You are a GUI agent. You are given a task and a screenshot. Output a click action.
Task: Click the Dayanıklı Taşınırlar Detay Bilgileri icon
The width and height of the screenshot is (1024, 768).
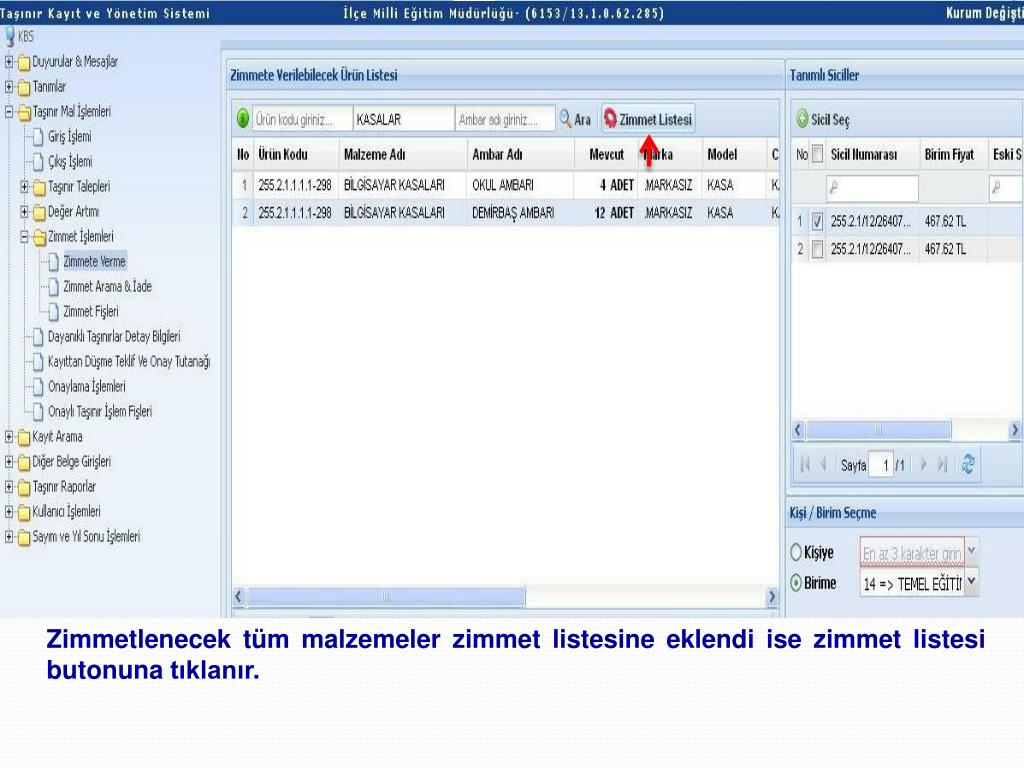tap(38, 336)
